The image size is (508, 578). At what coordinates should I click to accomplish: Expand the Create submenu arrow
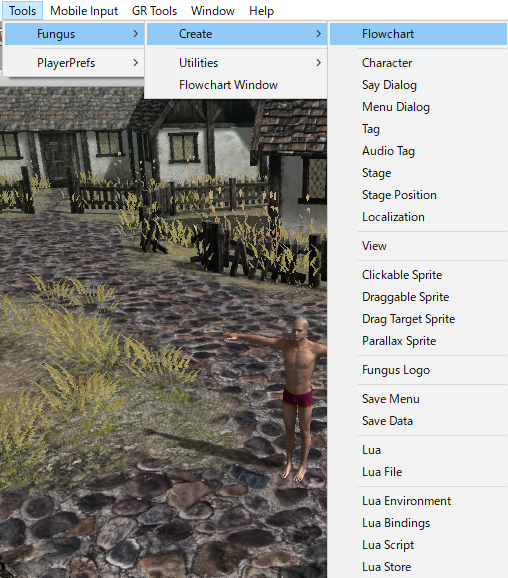[319, 34]
